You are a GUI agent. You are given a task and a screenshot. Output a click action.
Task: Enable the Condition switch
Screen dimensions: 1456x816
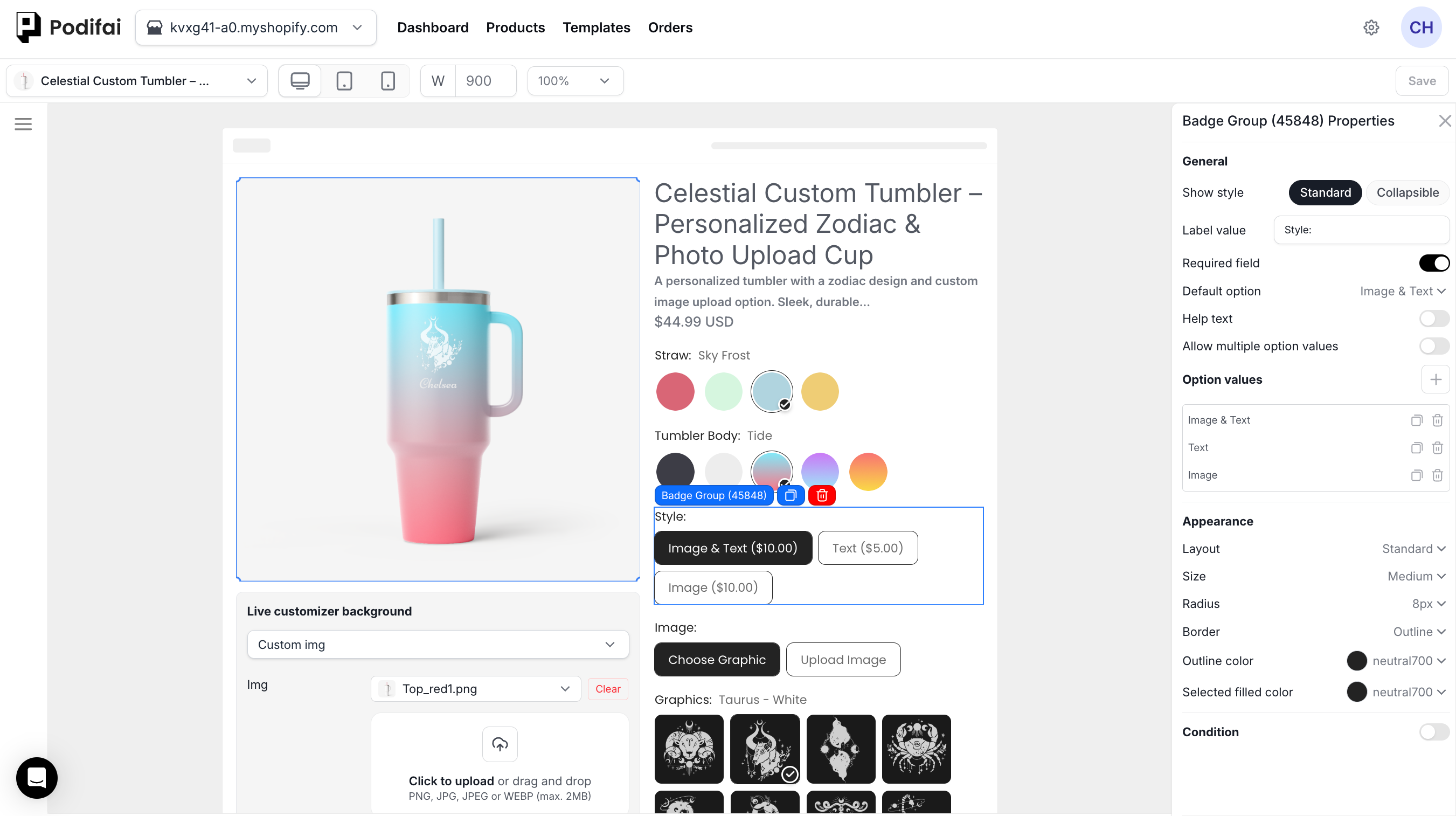pyautogui.click(x=1434, y=732)
